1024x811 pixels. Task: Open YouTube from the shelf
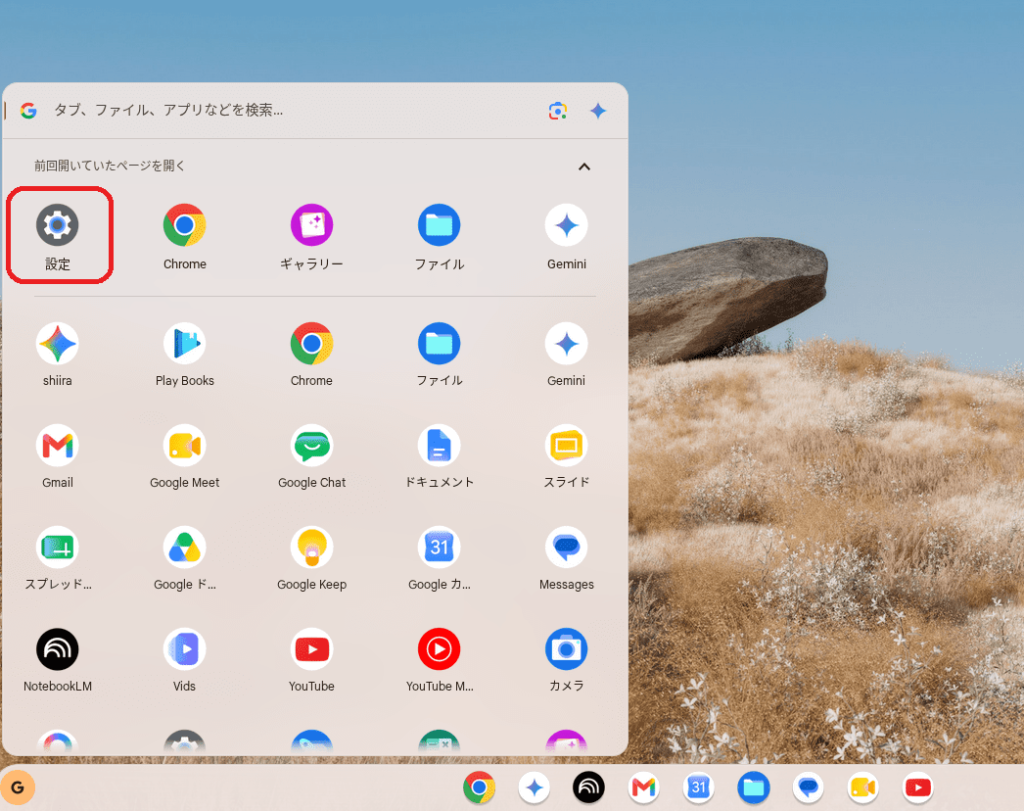point(918,787)
